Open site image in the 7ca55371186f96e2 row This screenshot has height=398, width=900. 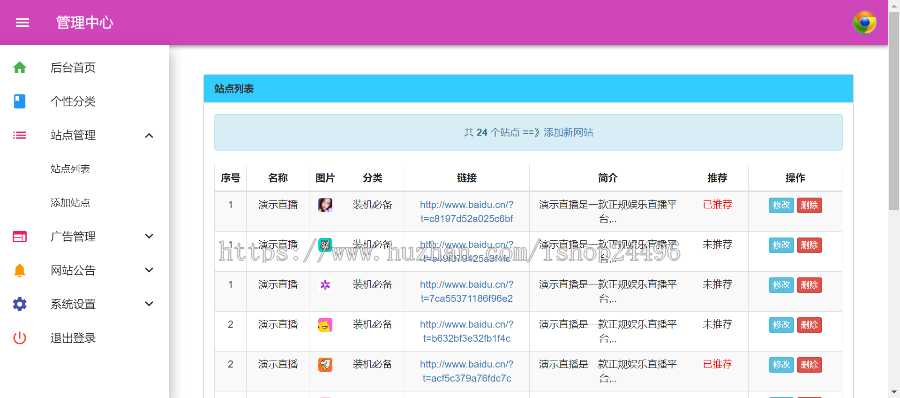325,285
